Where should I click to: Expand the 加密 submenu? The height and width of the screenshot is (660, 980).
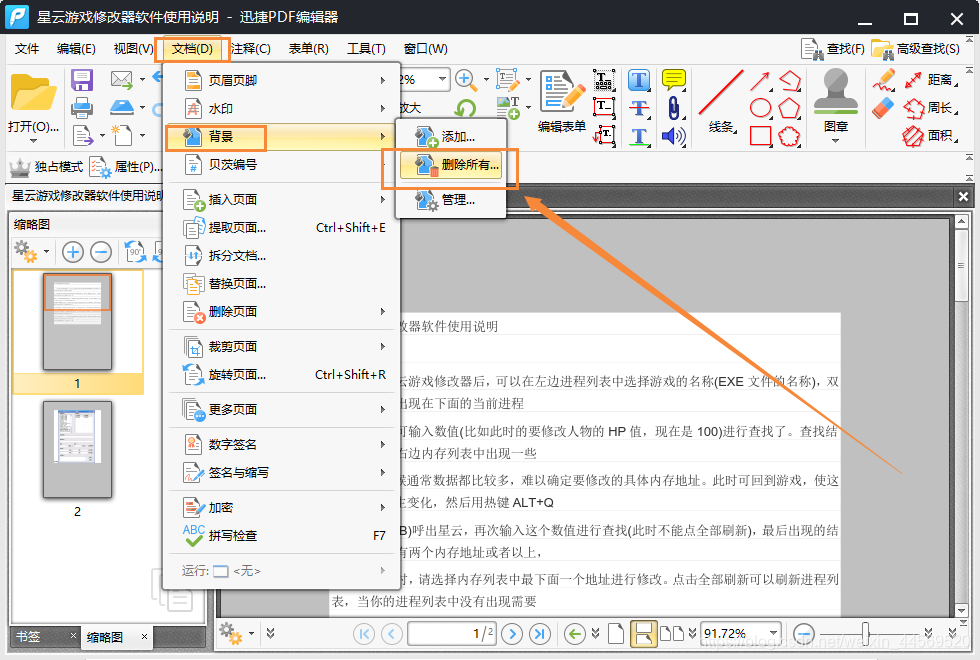(282, 508)
